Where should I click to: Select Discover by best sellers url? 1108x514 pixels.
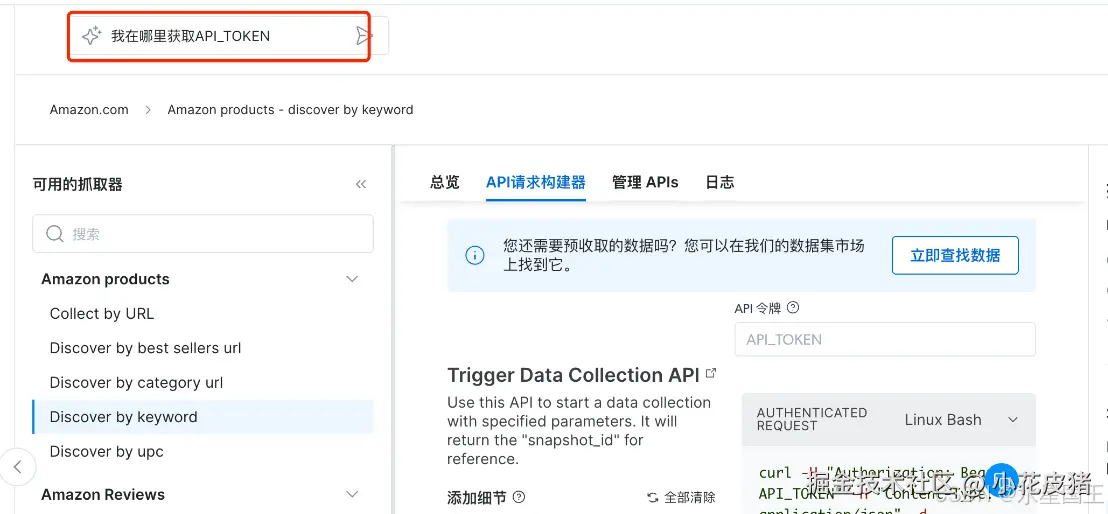pyautogui.click(x=146, y=348)
